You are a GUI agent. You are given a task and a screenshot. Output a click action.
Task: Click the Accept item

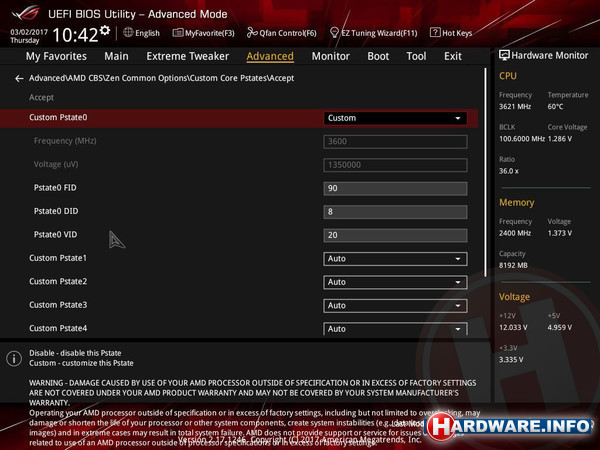[x=41, y=98]
